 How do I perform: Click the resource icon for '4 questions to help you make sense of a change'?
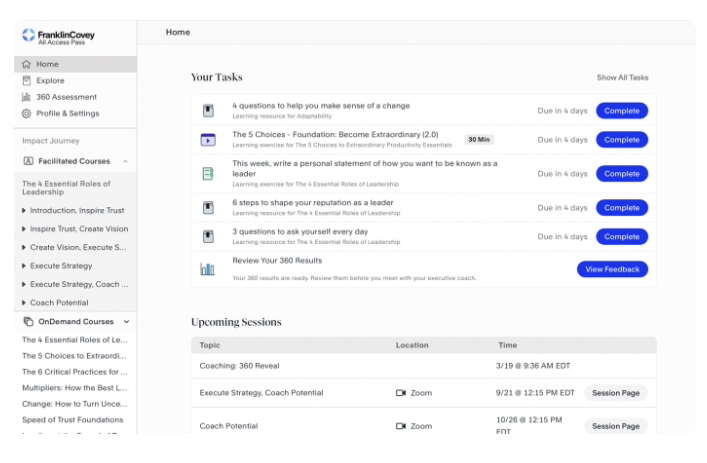tap(208, 110)
